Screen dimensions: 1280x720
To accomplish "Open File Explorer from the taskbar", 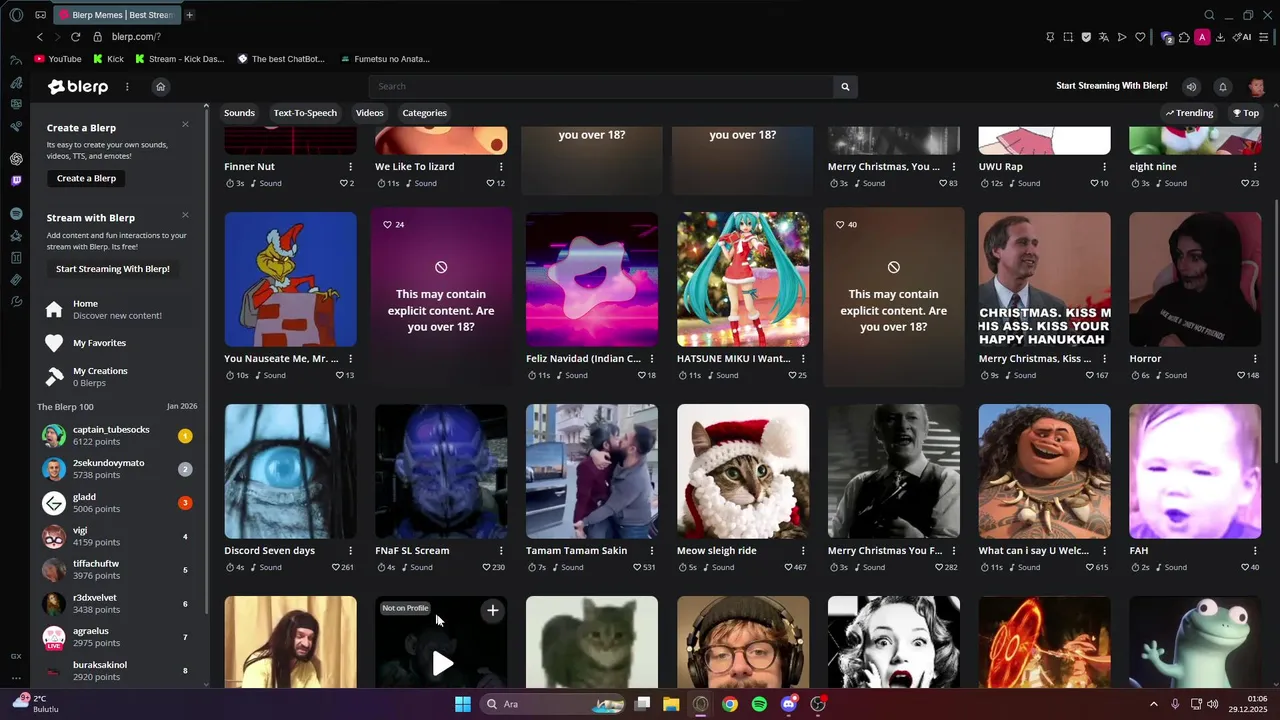I will pyautogui.click(x=671, y=704).
